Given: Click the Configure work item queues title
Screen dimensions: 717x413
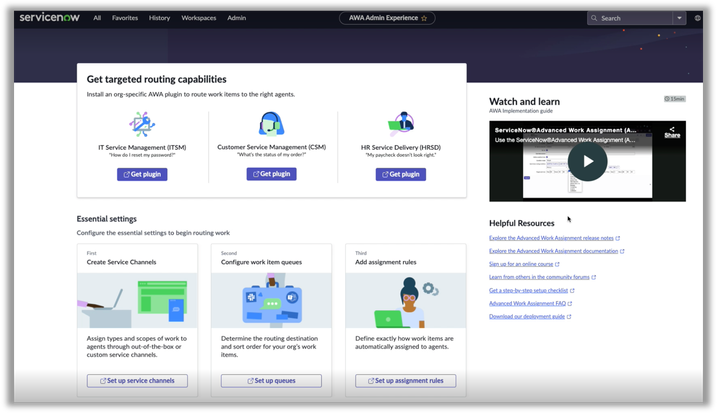Looking at the screenshot, I should tap(261, 262).
